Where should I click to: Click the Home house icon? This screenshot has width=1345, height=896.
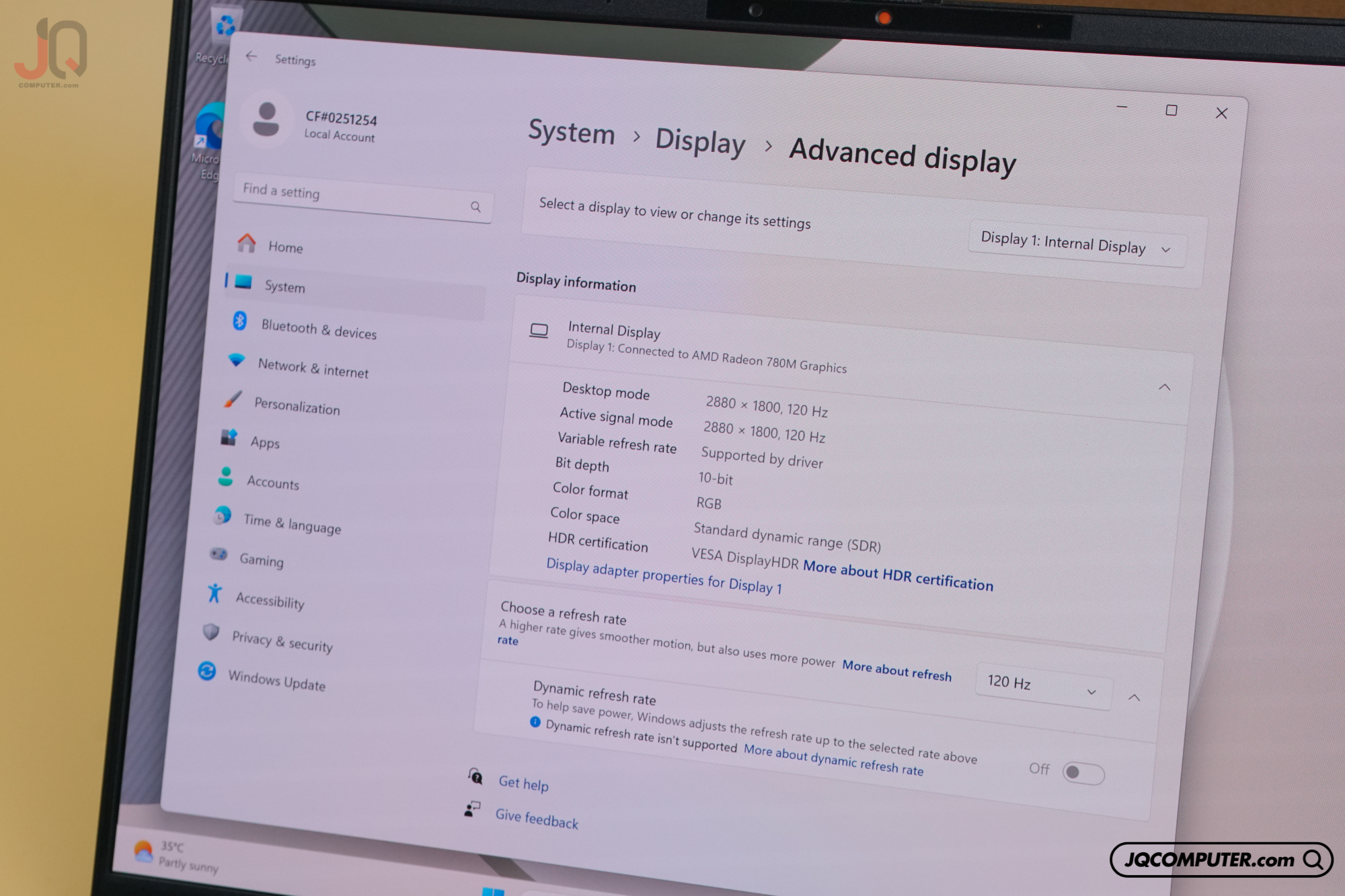pos(247,243)
